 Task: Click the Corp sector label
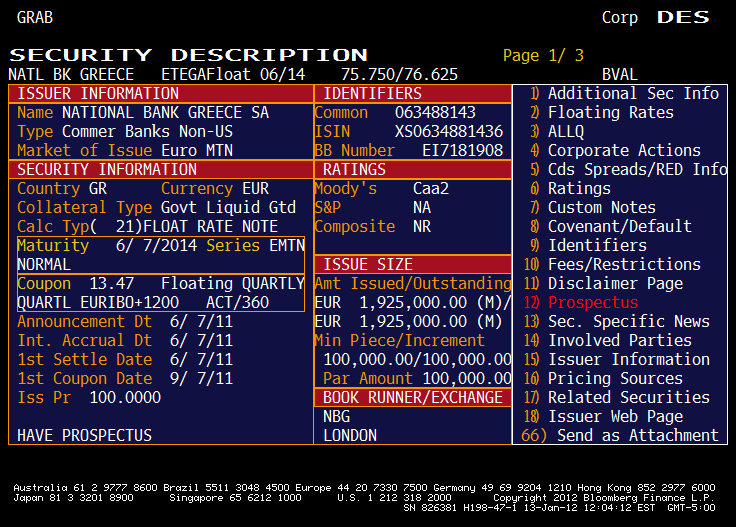pyautogui.click(x=620, y=18)
